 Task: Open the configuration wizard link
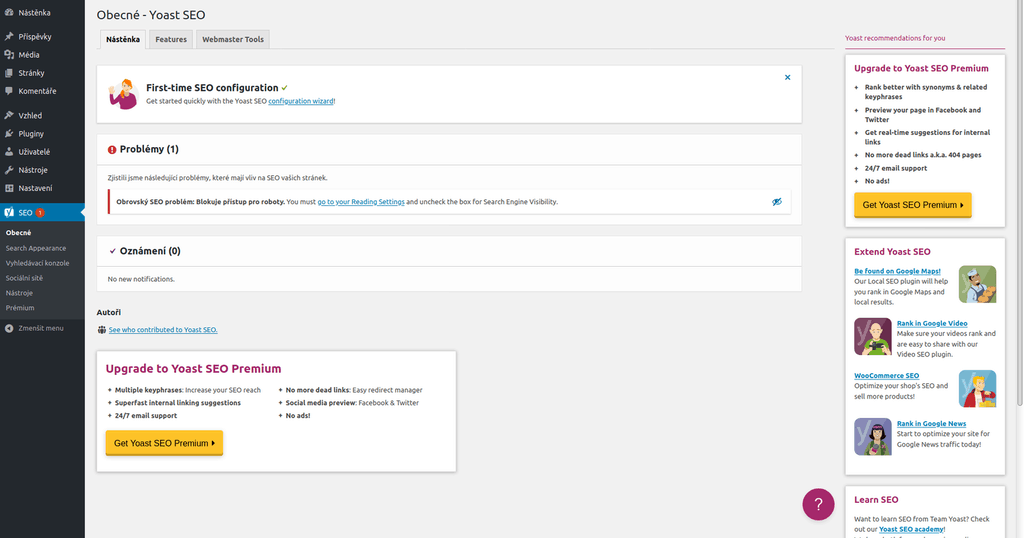(x=301, y=101)
